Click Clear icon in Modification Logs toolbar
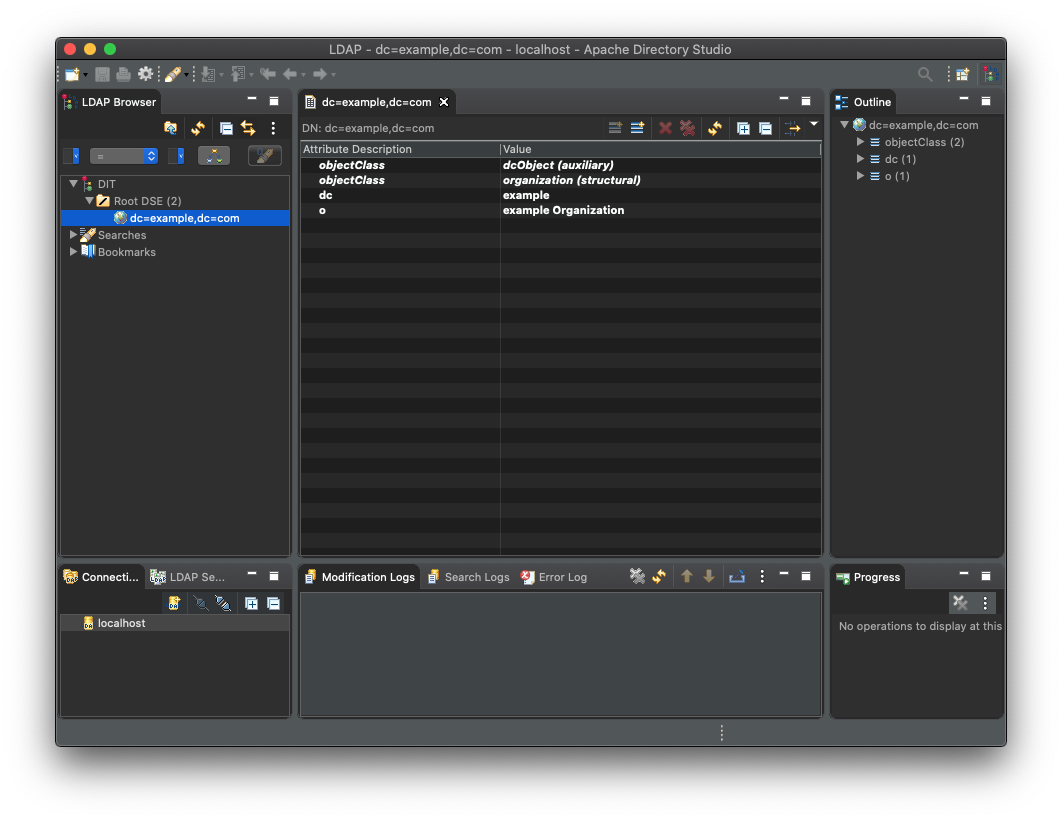Image resolution: width=1062 pixels, height=820 pixels. coord(637,576)
